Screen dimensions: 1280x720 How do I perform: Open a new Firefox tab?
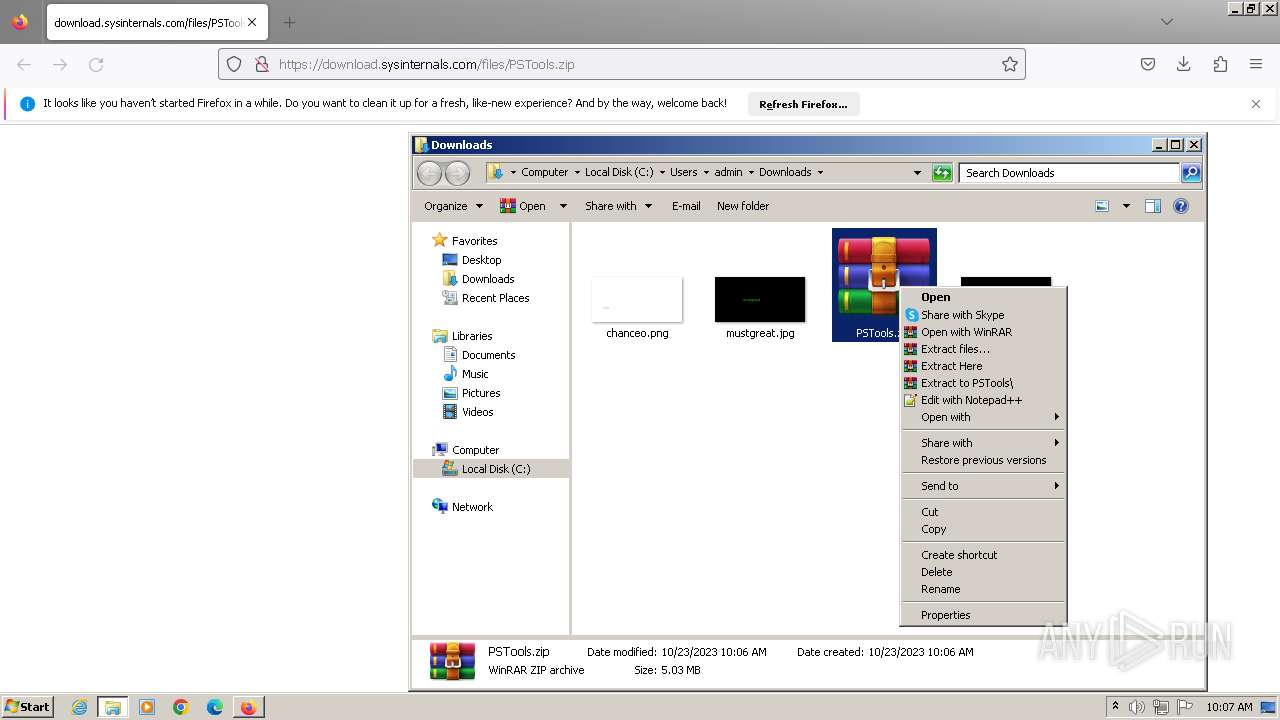289,22
